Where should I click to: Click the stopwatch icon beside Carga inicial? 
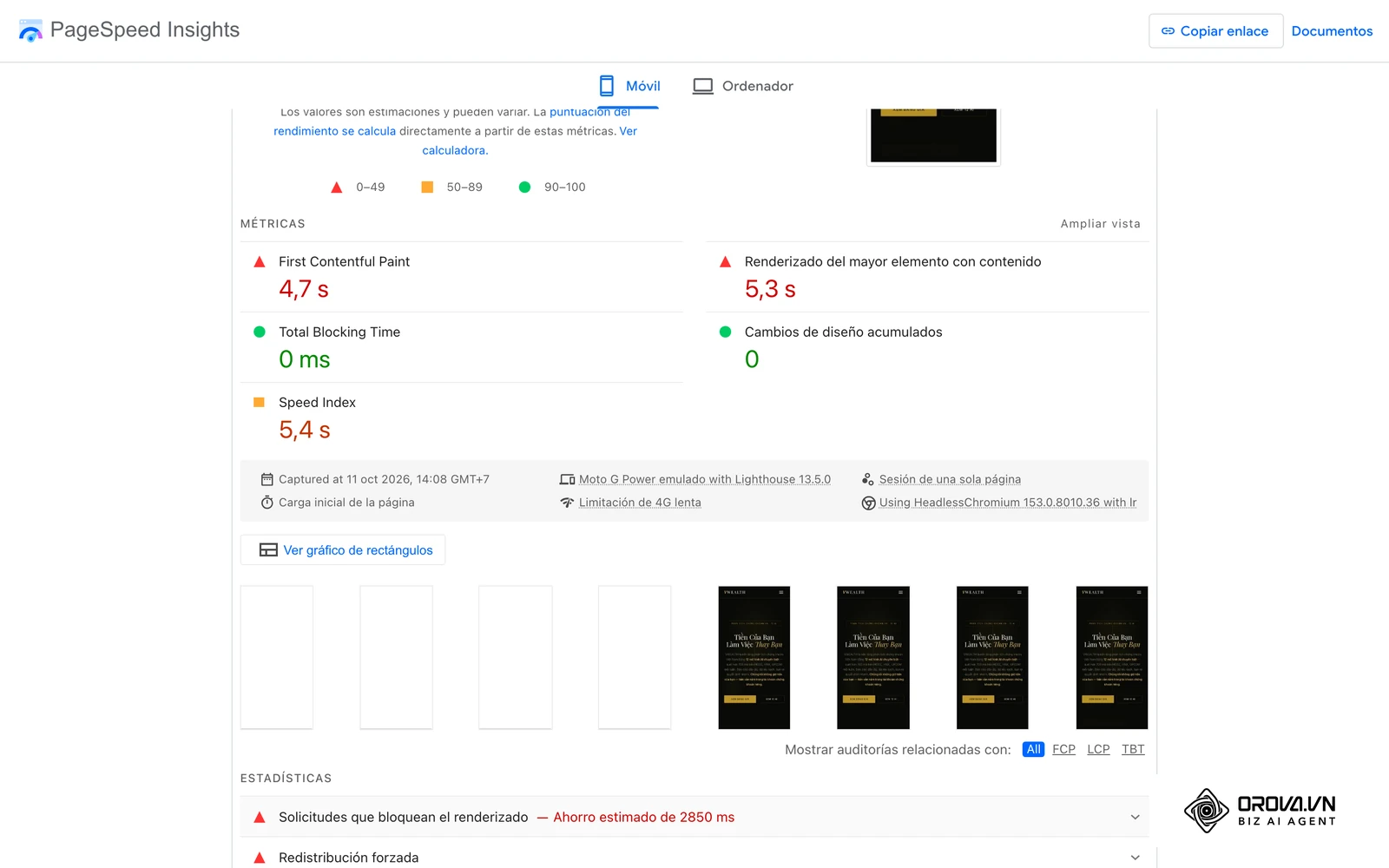pos(267,503)
